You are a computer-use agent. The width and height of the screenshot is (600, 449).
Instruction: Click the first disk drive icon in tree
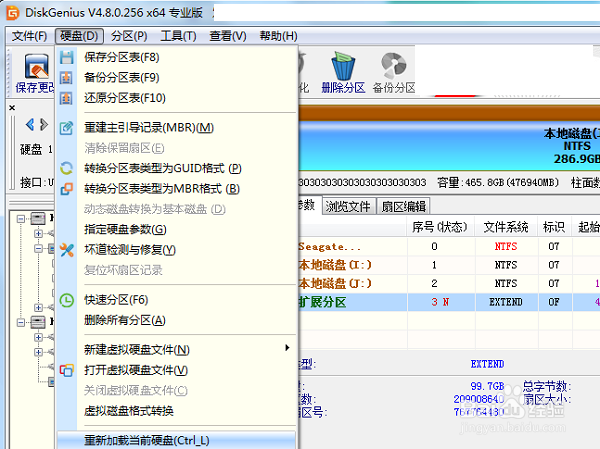[x=38, y=219]
